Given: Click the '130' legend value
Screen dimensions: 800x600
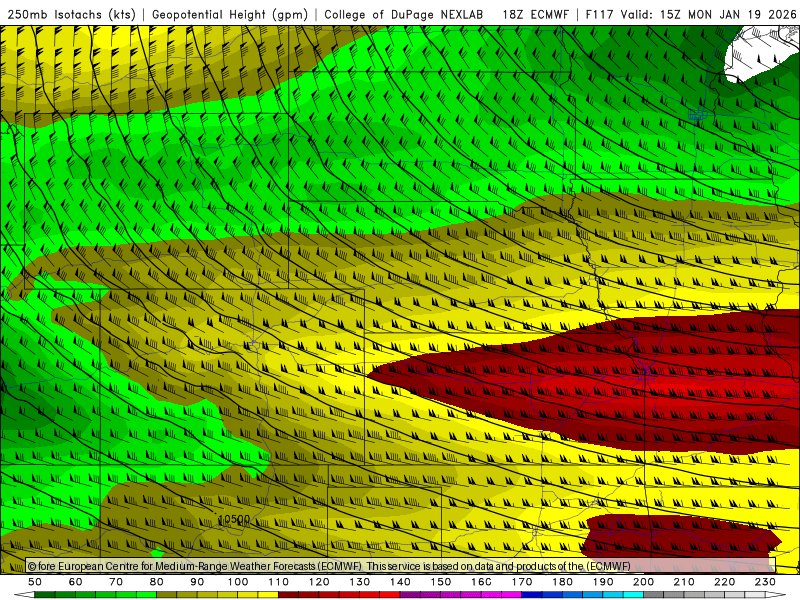Looking at the screenshot, I should click(x=359, y=582).
